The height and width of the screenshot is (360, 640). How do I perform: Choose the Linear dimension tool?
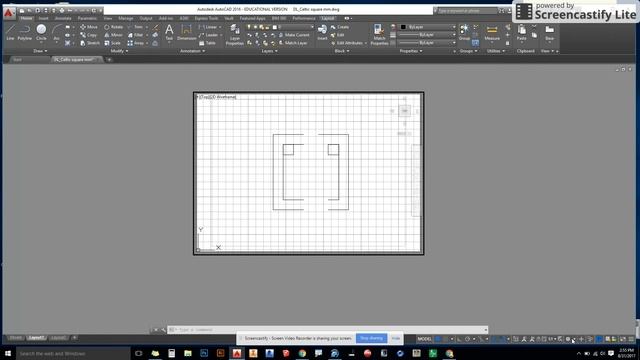(x=208, y=27)
